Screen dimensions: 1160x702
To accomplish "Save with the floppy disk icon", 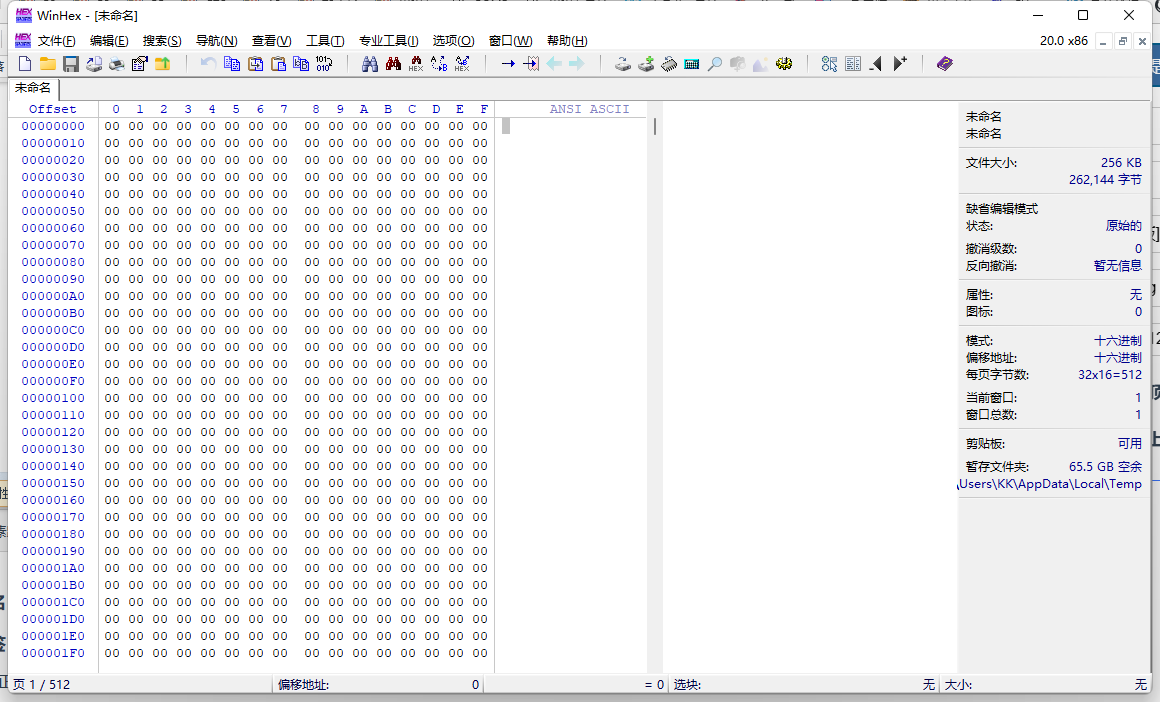I will 71,64.
